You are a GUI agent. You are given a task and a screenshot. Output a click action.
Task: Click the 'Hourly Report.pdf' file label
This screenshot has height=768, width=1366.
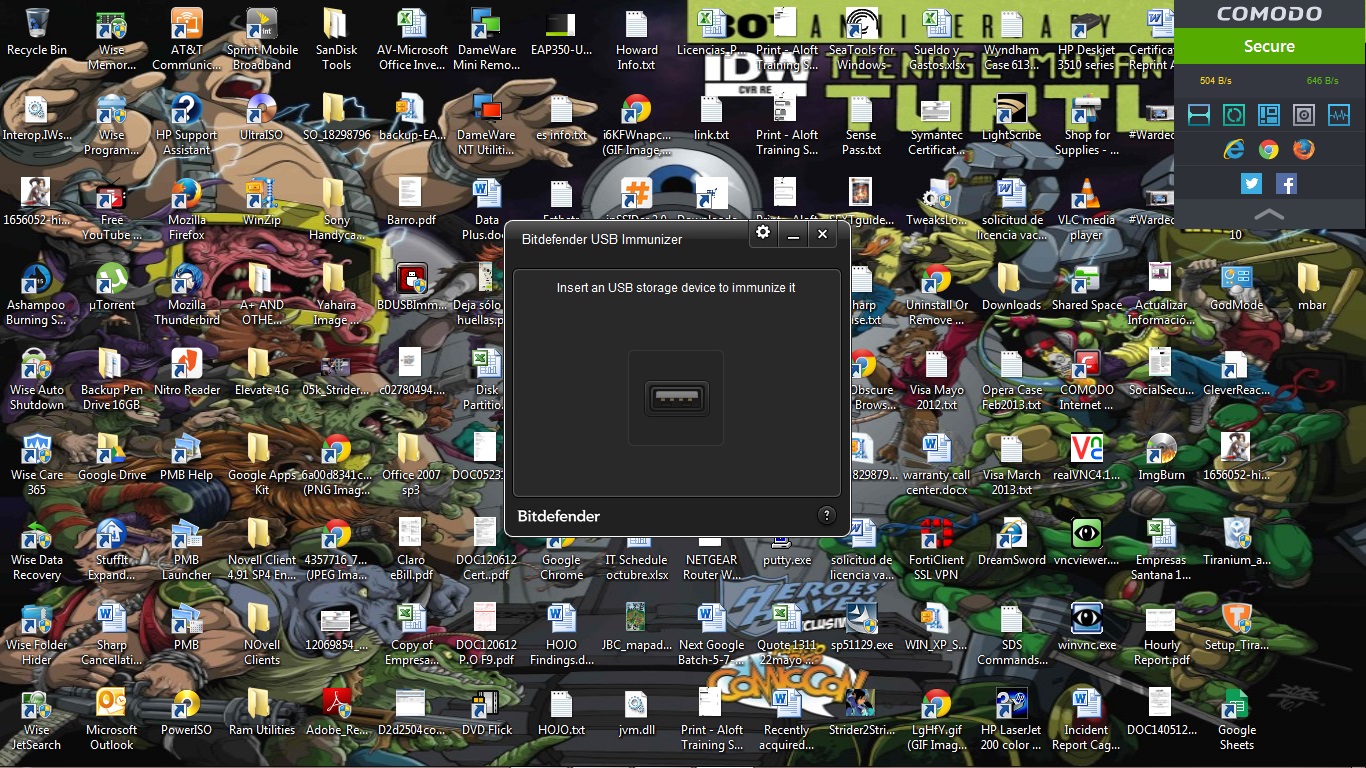pos(1162,652)
